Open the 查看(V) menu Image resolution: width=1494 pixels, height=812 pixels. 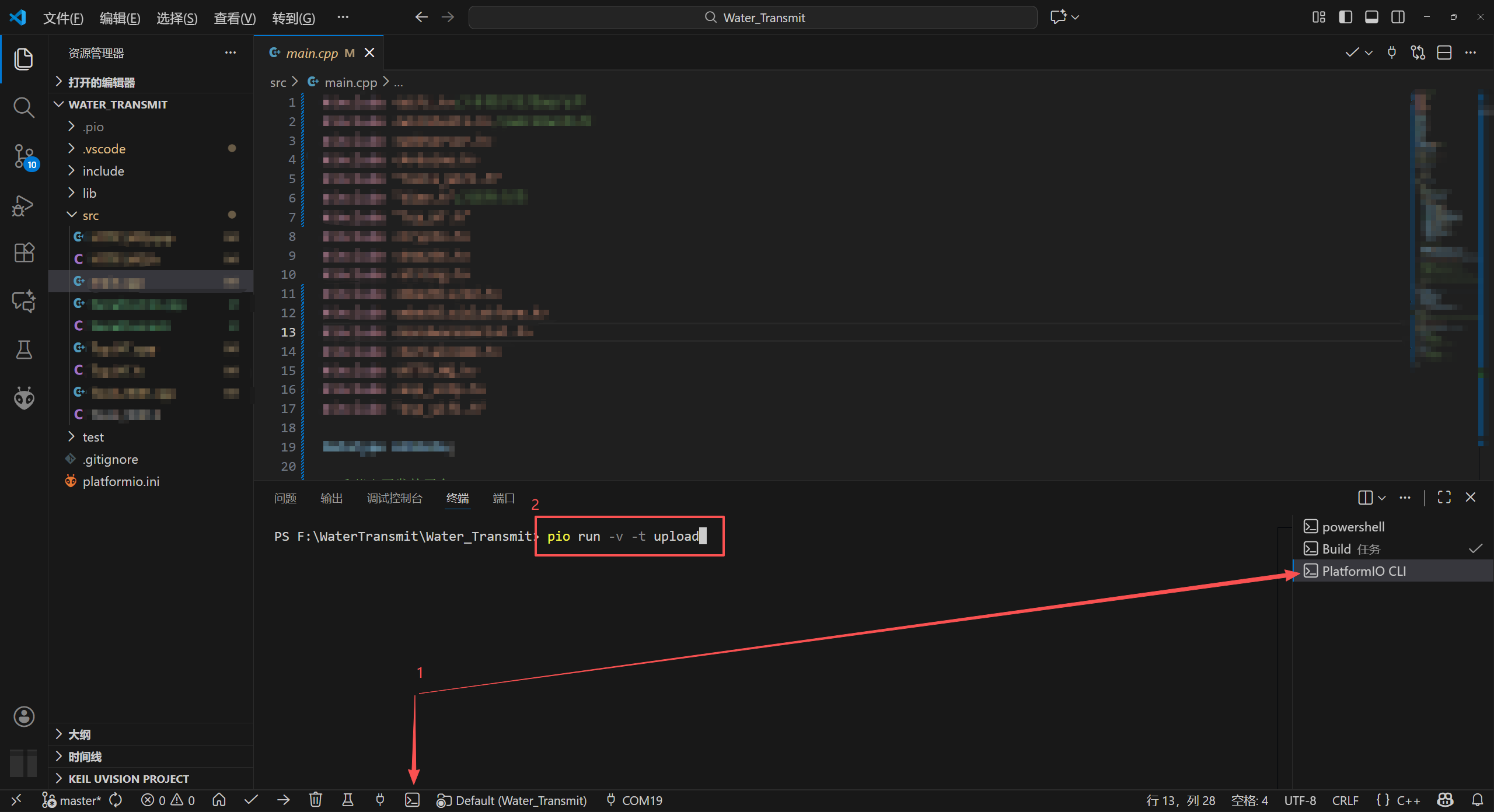[234, 17]
